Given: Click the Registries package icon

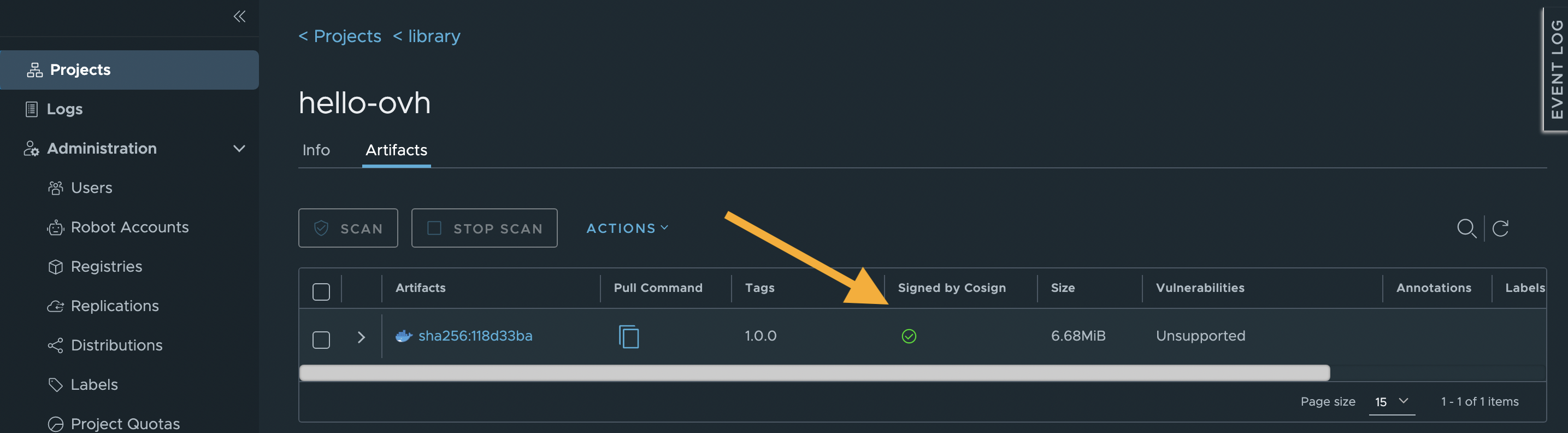Looking at the screenshot, I should [x=55, y=266].
